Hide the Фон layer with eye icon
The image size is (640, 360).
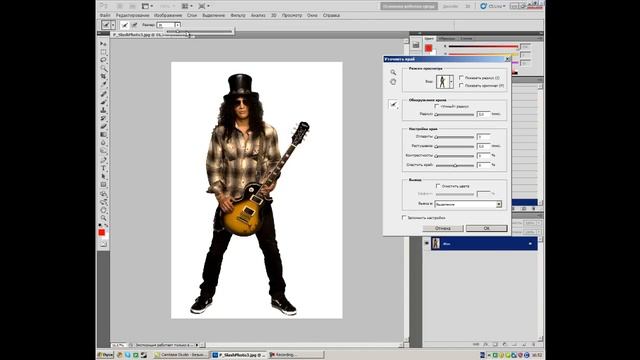tap(427, 243)
